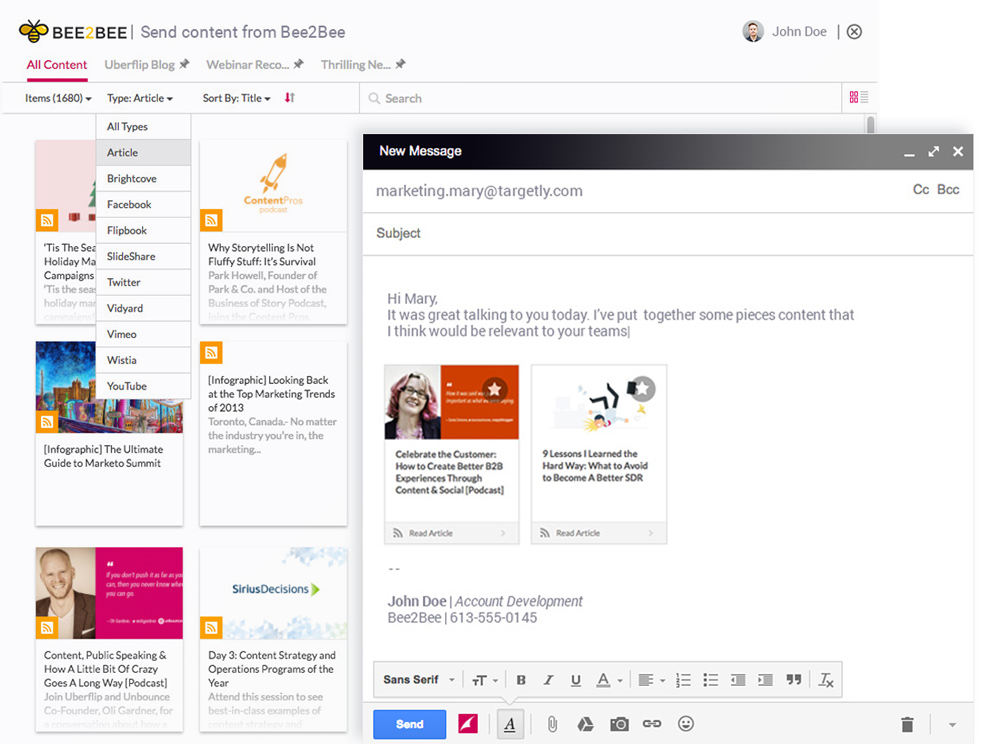Screen dimensions: 1000x744
Task: Toggle italic formatting in message toolbar
Action: tap(548, 680)
